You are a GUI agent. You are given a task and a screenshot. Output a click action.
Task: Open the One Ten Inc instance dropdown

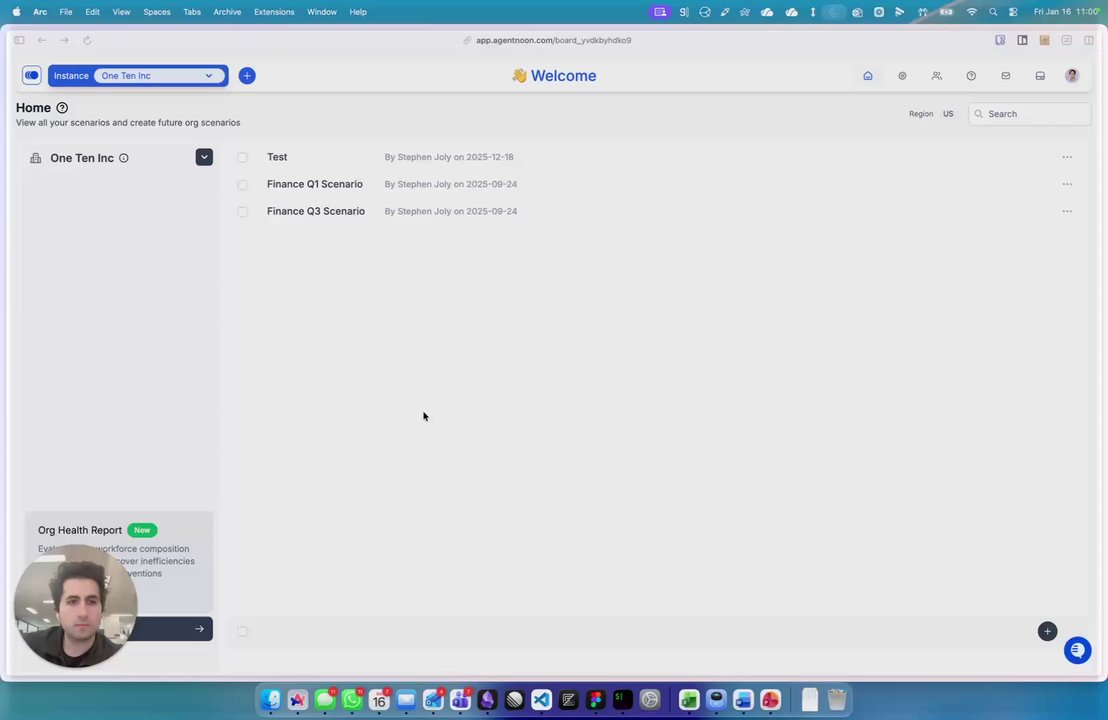tap(158, 76)
